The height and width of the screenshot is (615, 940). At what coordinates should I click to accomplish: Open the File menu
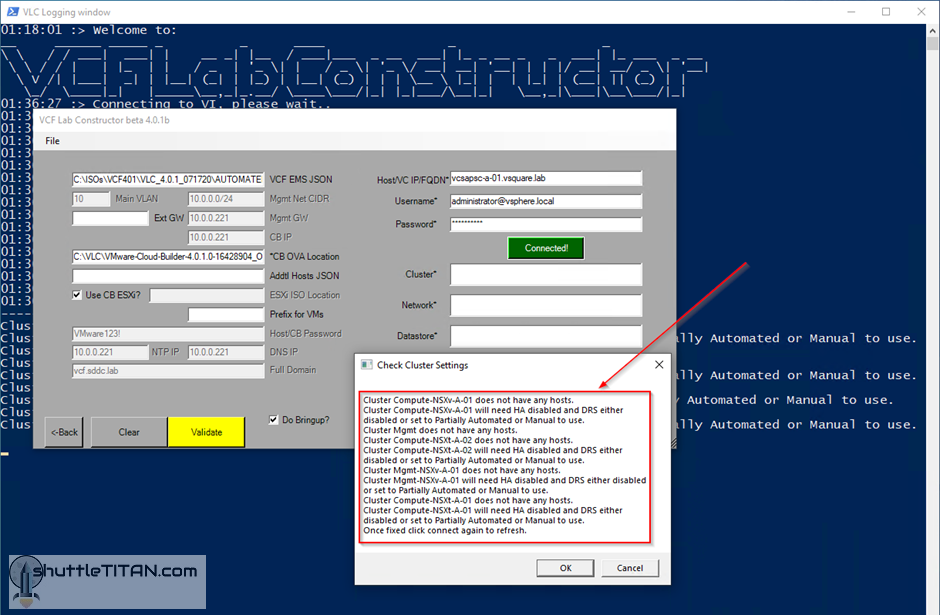(53, 141)
